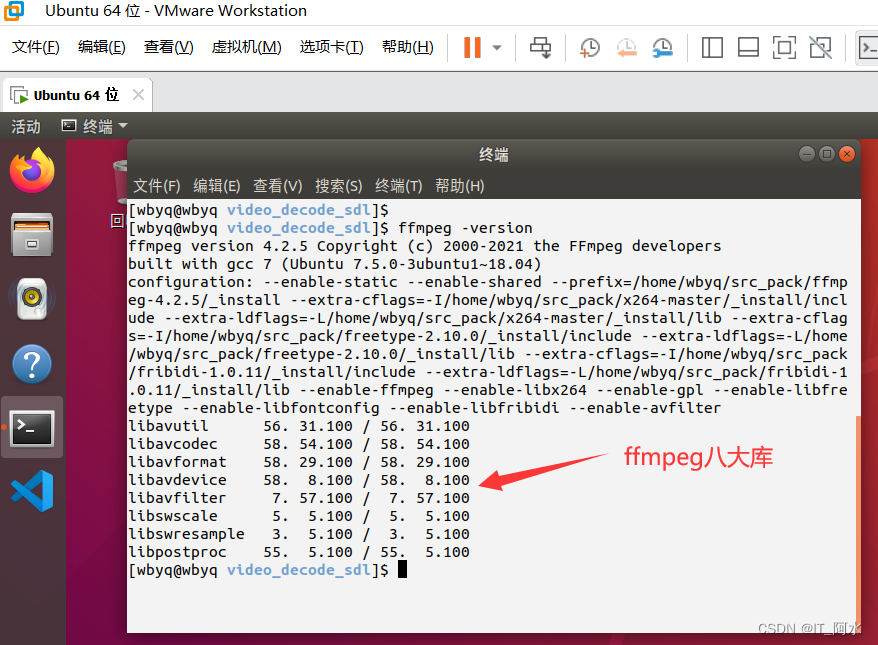The width and height of the screenshot is (878, 645).
Task: Click the libavfilter version row
Action: (x=299, y=498)
